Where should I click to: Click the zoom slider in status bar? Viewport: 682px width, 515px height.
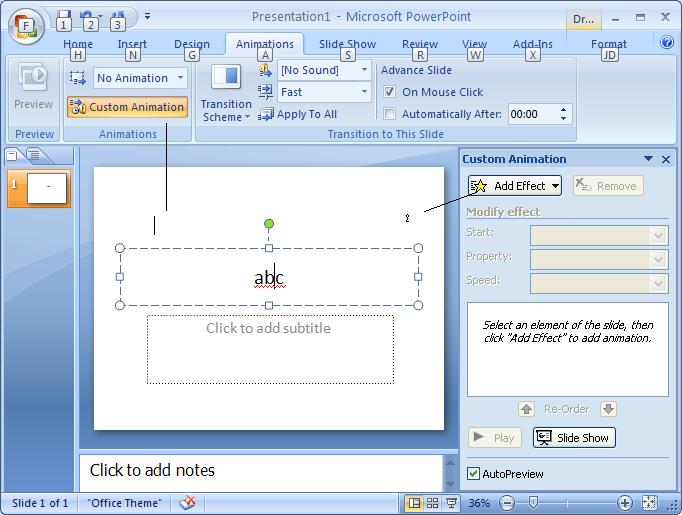[533, 503]
